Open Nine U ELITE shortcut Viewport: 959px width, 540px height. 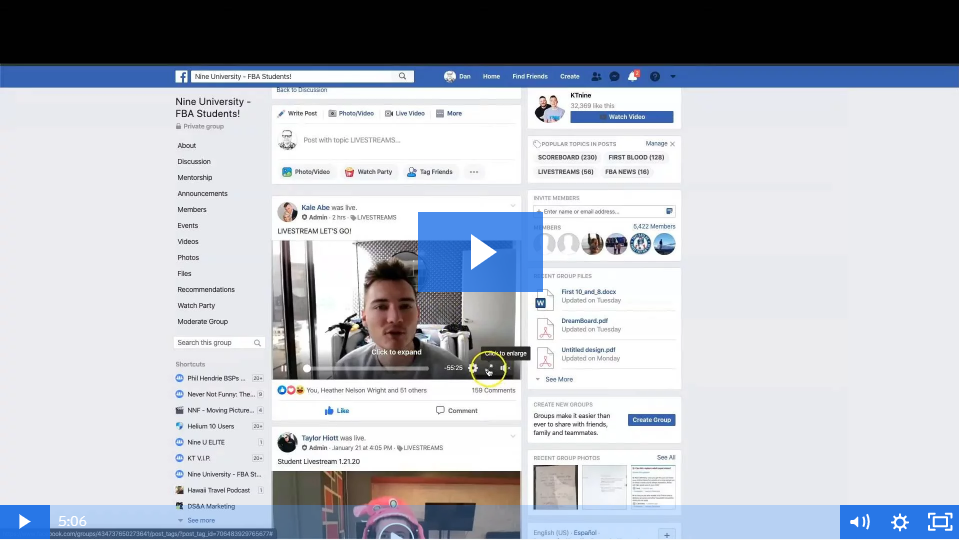pyautogui.click(x=206, y=442)
